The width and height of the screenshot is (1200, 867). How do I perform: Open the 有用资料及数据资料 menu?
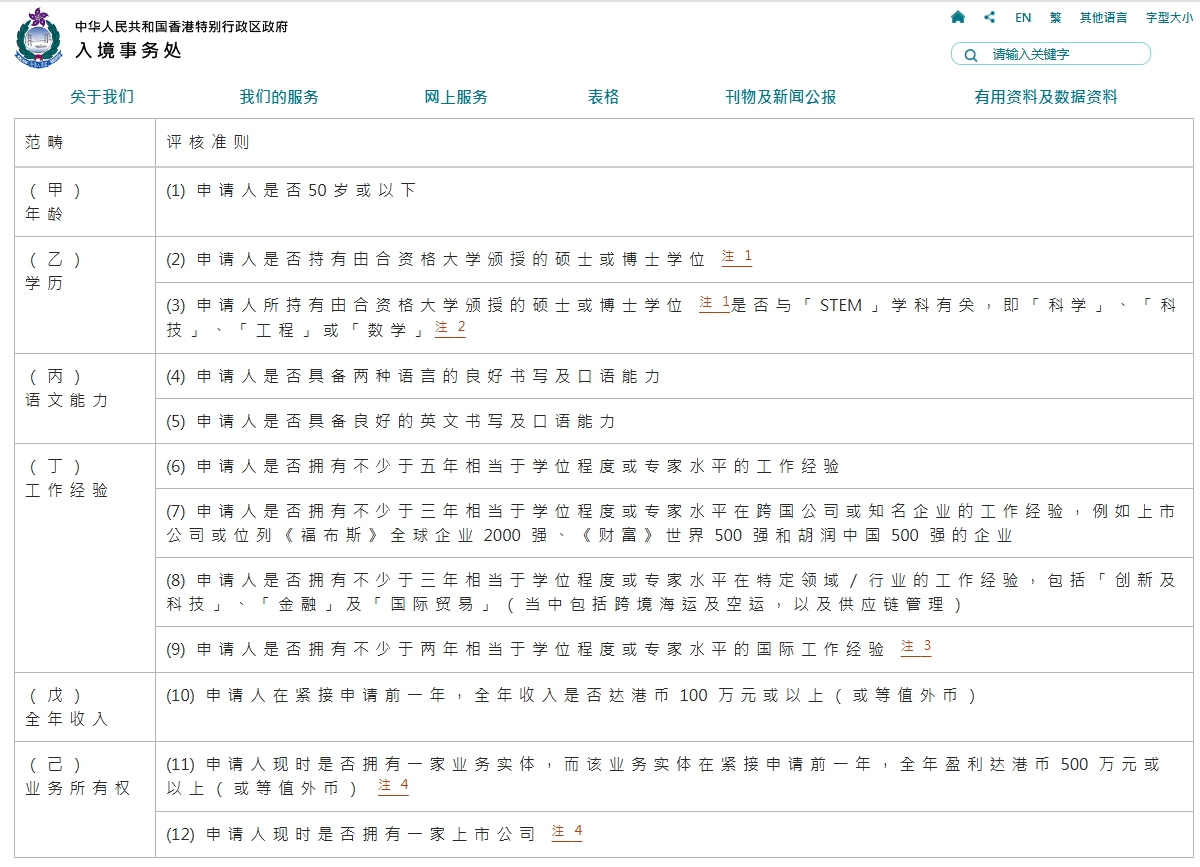click(1046, 97)
